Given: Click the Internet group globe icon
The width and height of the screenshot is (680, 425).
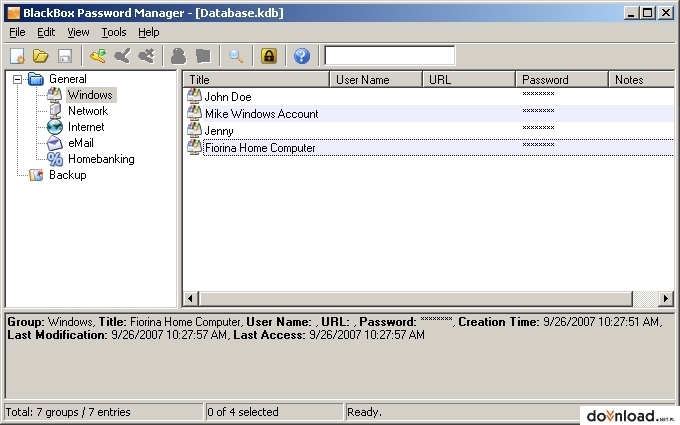Looking at the screenshot, I should (x=55, y=127).
